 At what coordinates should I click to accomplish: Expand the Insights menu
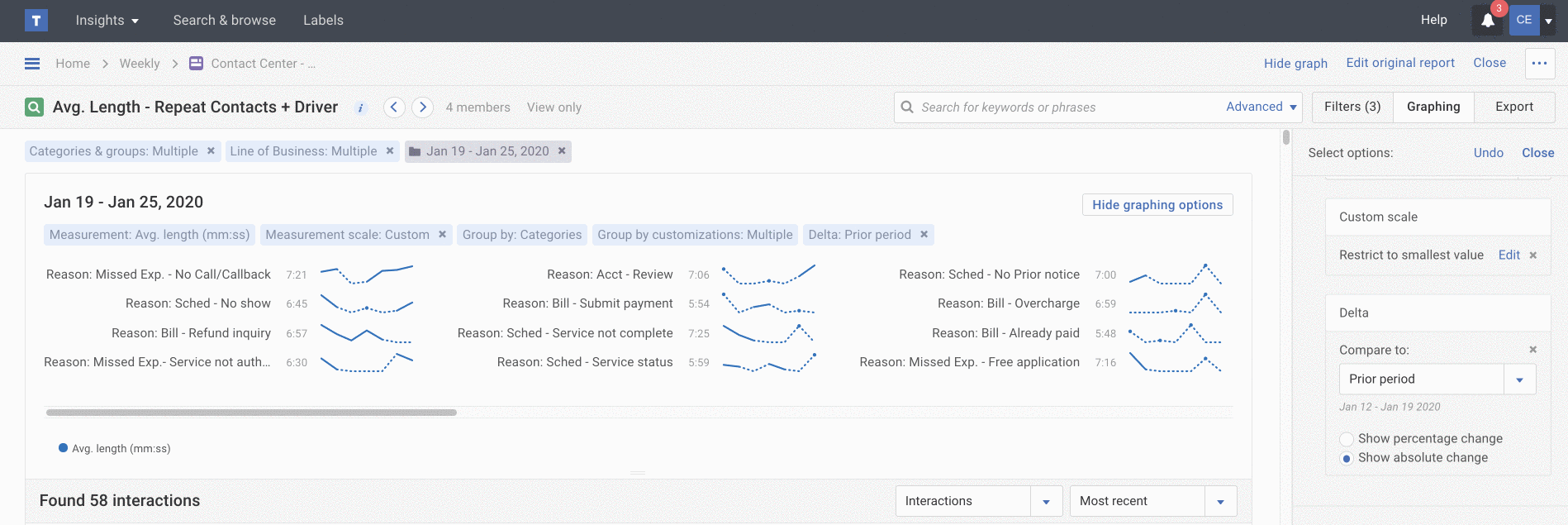[x=107, y=21]
